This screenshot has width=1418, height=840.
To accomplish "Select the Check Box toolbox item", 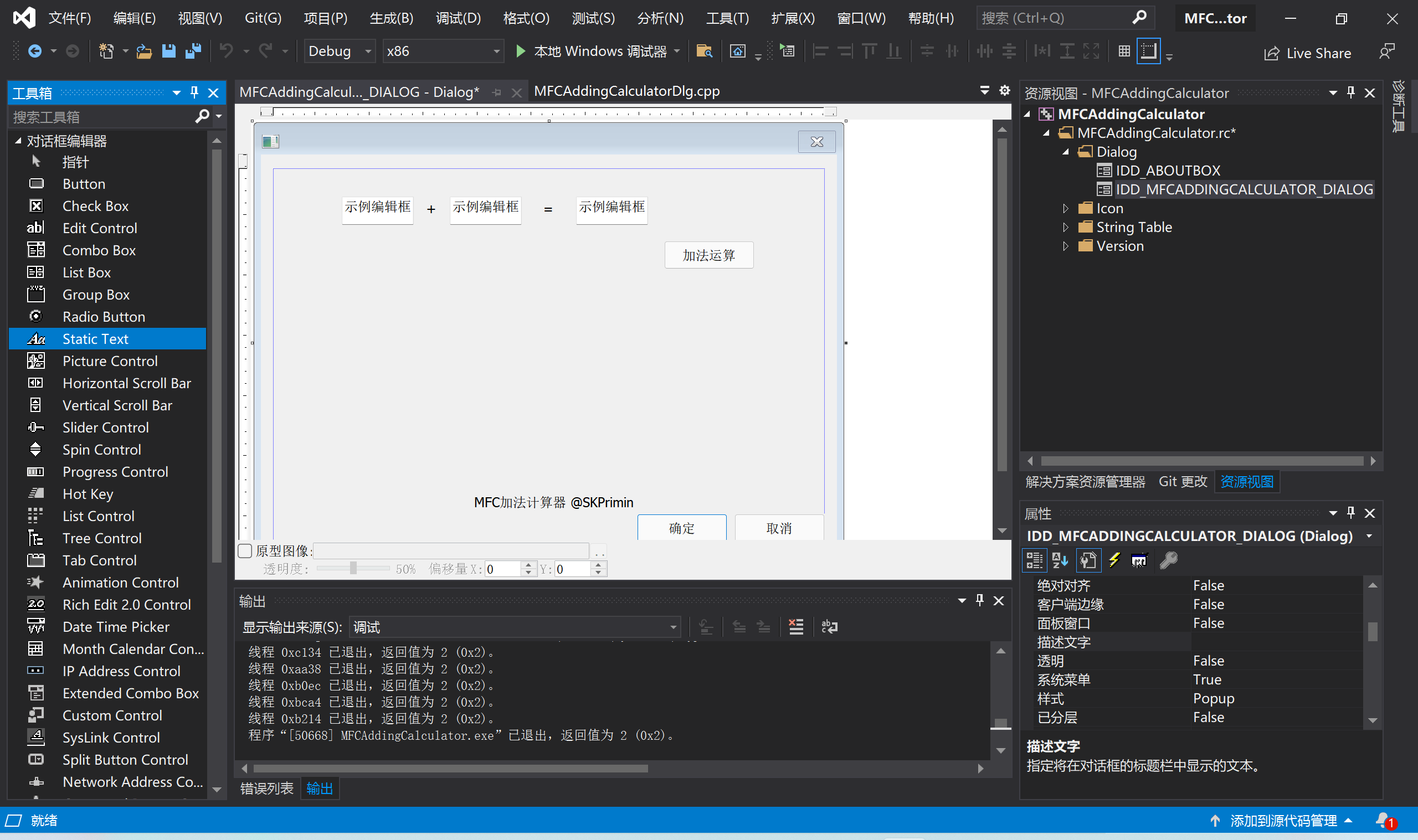I will click(95, 206).
